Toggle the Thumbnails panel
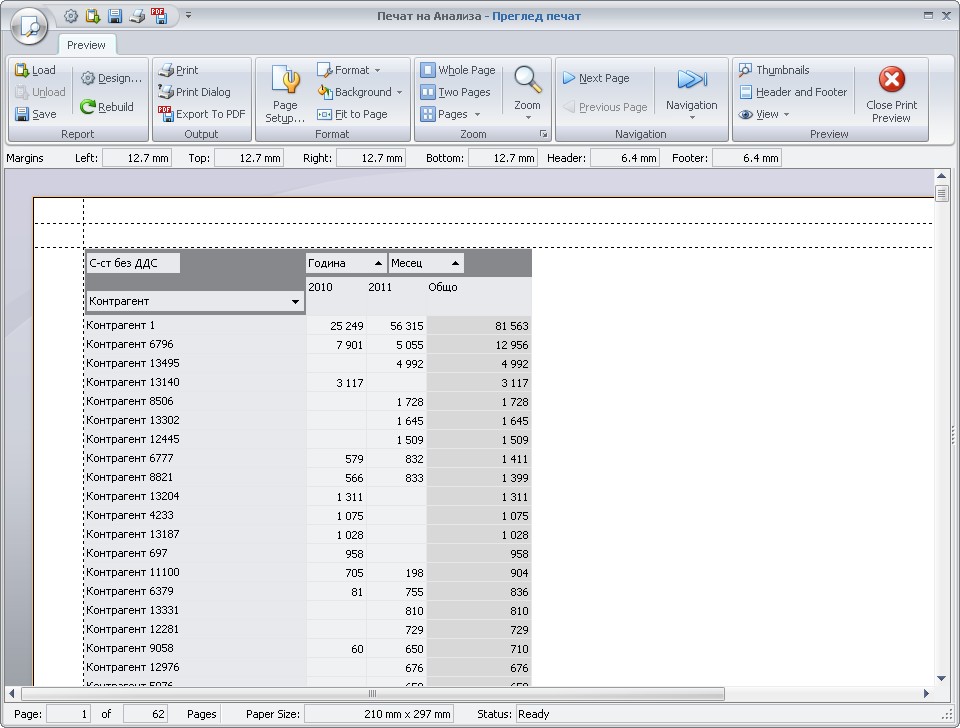 pyautogui.click(x=774, y=70)
